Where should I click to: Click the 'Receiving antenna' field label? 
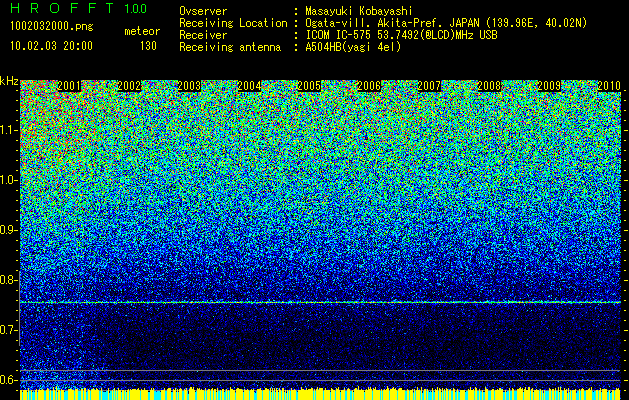coord(230,47)
